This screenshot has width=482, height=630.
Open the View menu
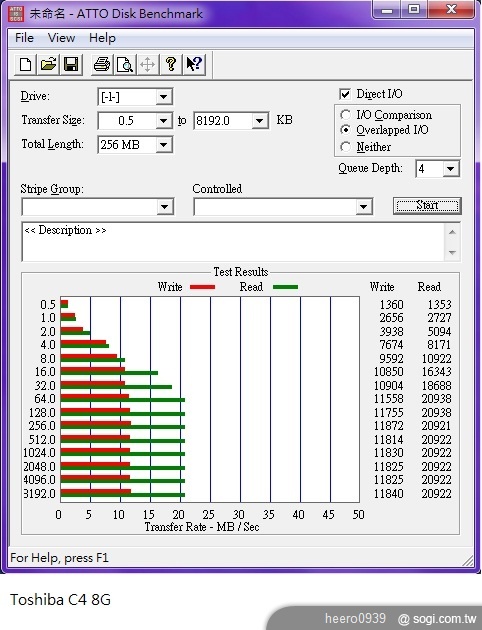(61, 38)
